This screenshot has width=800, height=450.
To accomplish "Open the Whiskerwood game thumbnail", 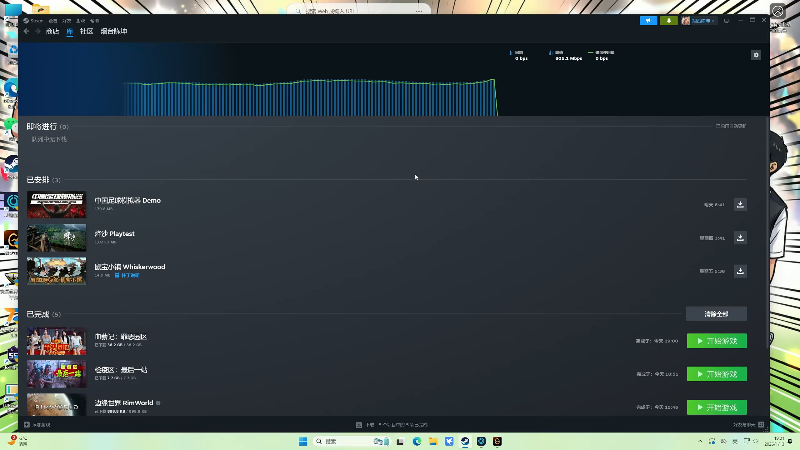I will click(57, 271).
